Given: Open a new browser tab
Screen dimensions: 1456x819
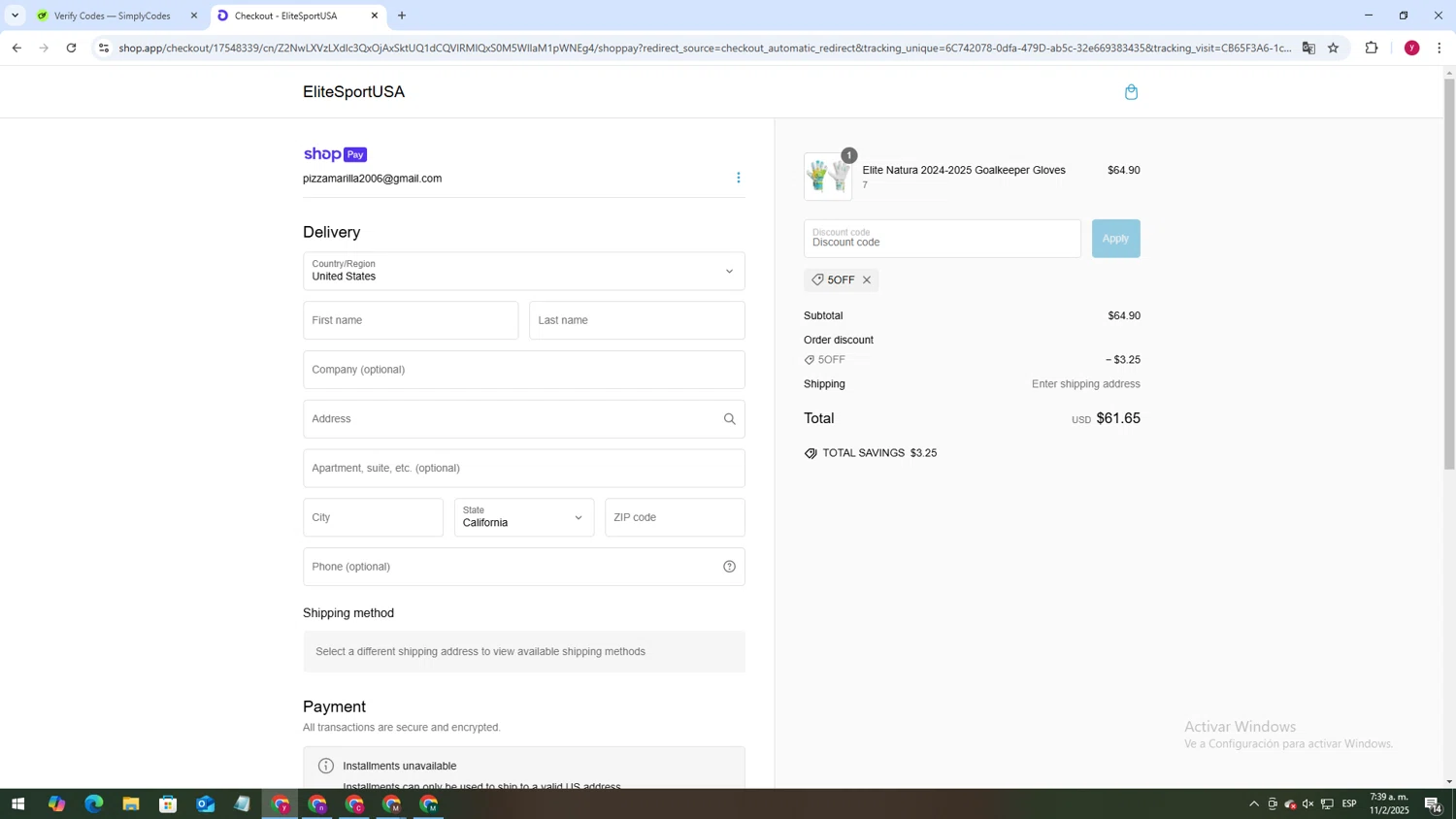Looking at the screenshot, I should (x=402, y=16).
